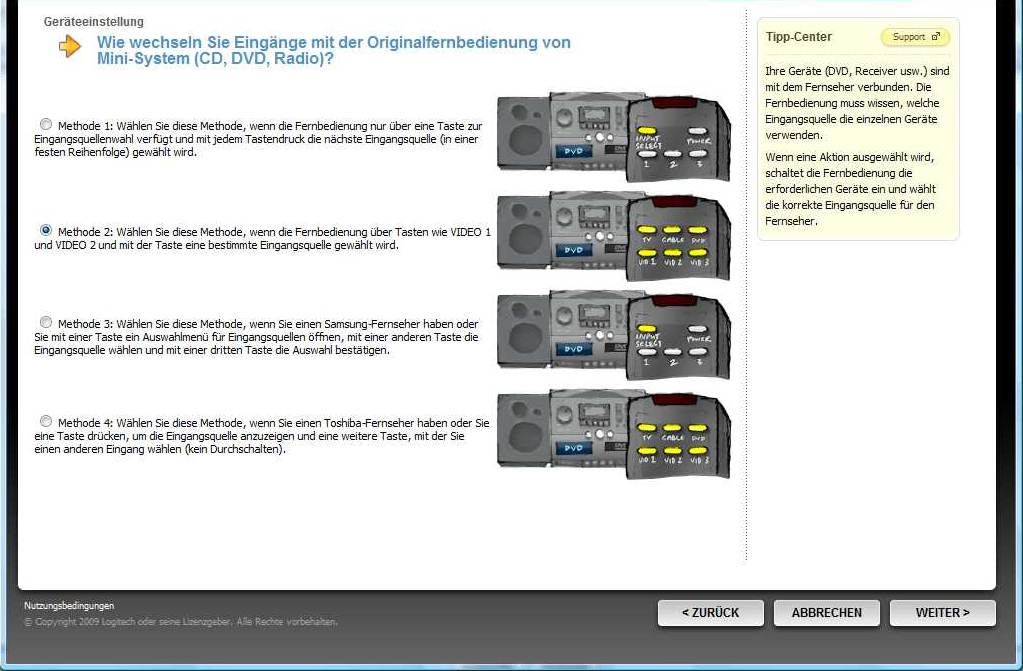
Task: Go back with the ZURÜCK button
Action: coord(710,613)
